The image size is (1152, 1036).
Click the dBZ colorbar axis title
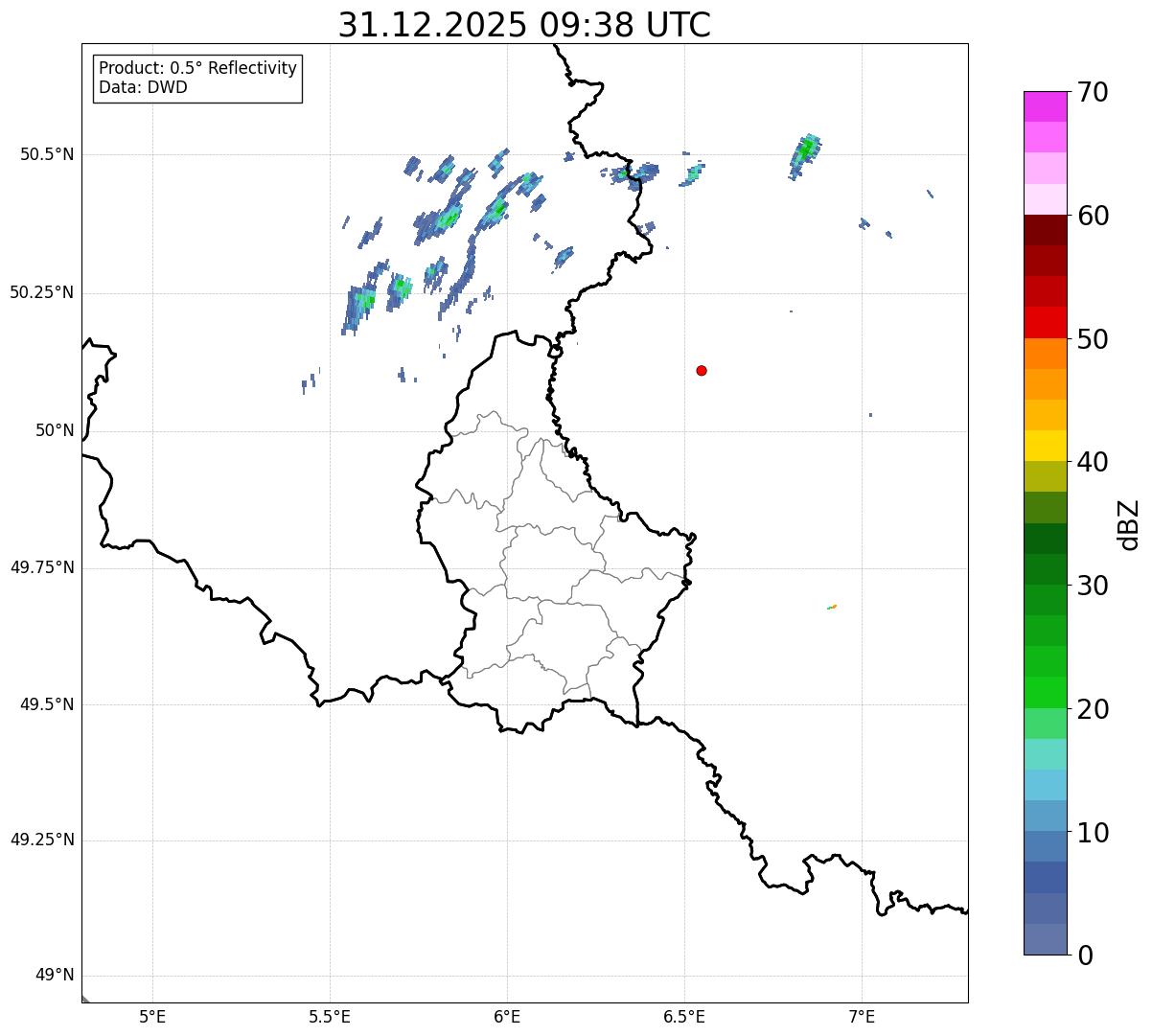(x=1129, y=523)
